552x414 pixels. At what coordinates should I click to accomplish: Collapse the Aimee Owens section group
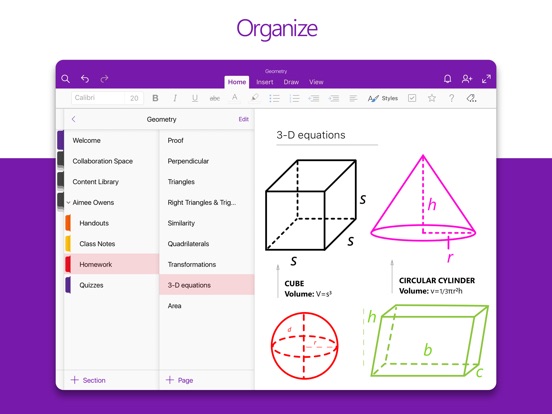coord(68,202)
